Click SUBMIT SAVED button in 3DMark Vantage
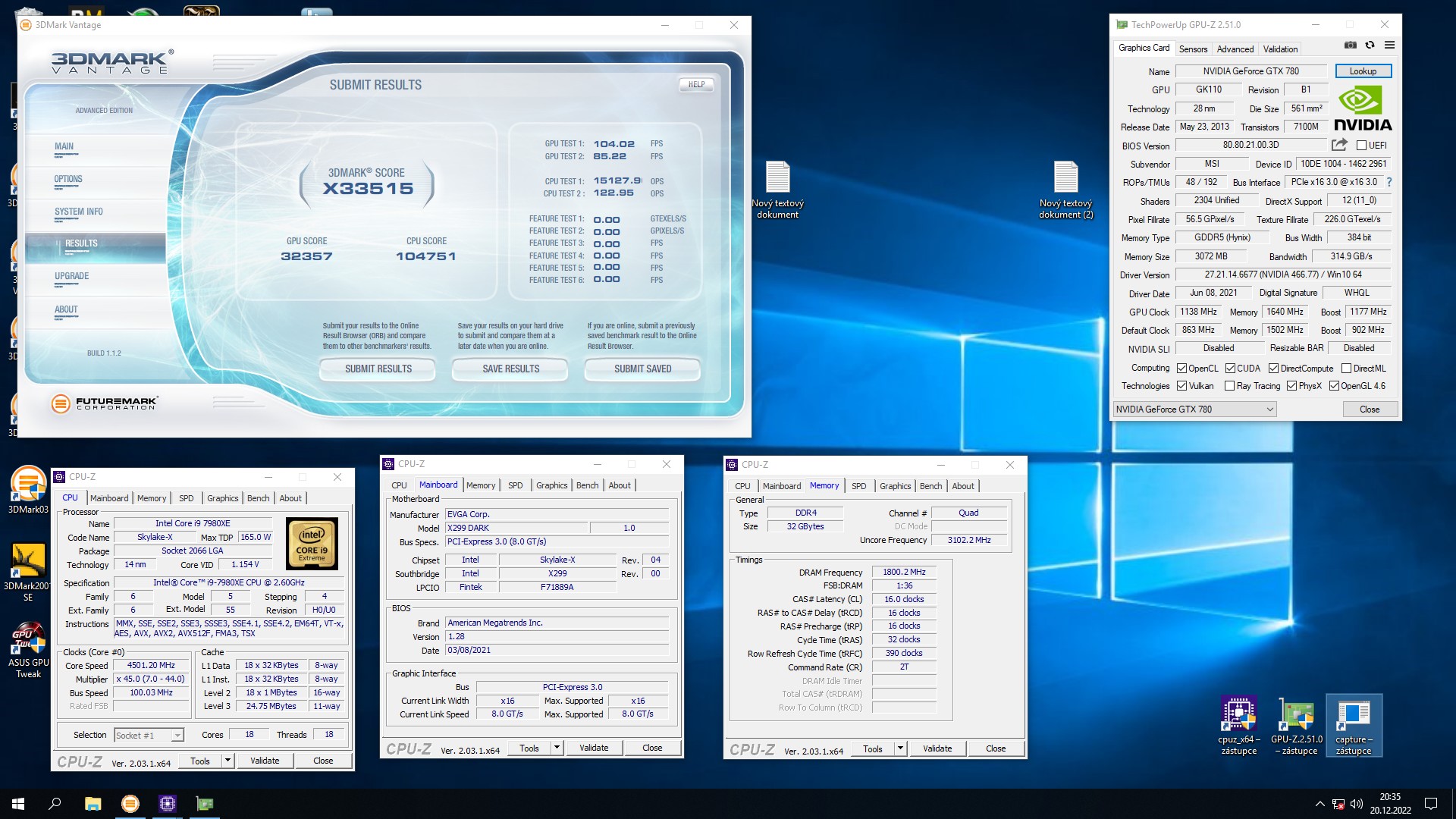 coord(642,369)
